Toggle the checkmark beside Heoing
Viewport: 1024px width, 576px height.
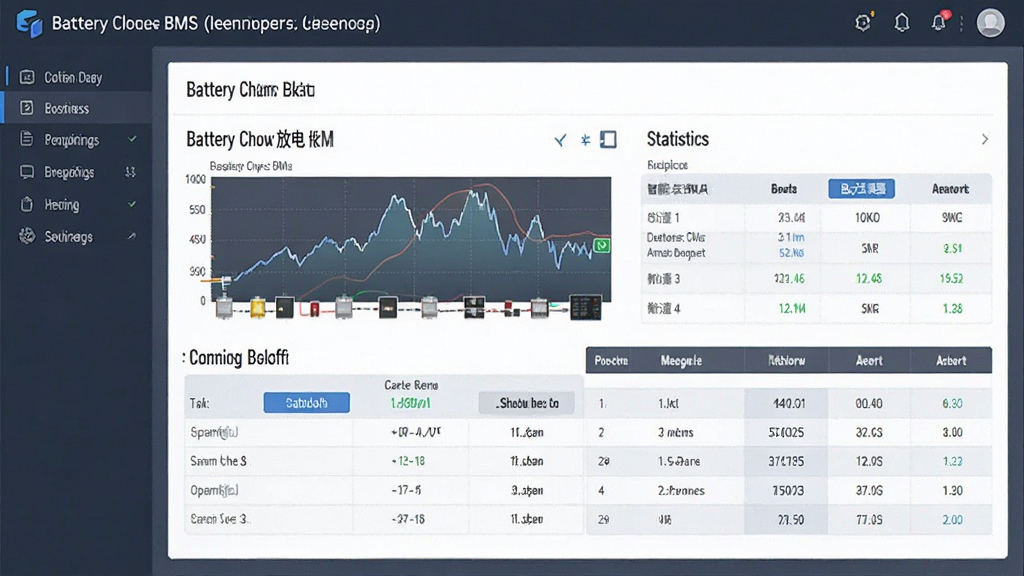pyautogui.click(x=132, y=204)
